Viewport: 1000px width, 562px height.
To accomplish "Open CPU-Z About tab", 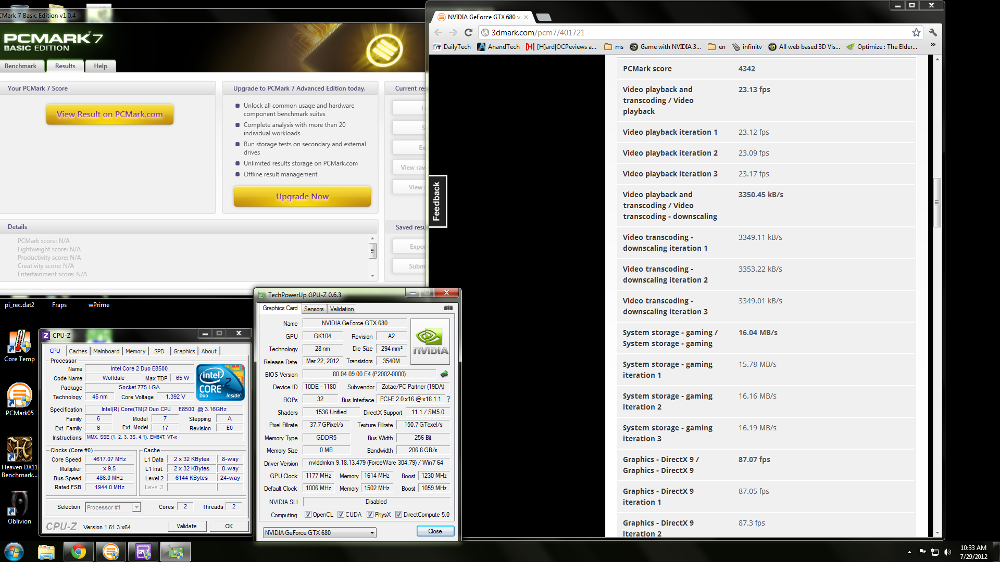I will click(209, 351).
